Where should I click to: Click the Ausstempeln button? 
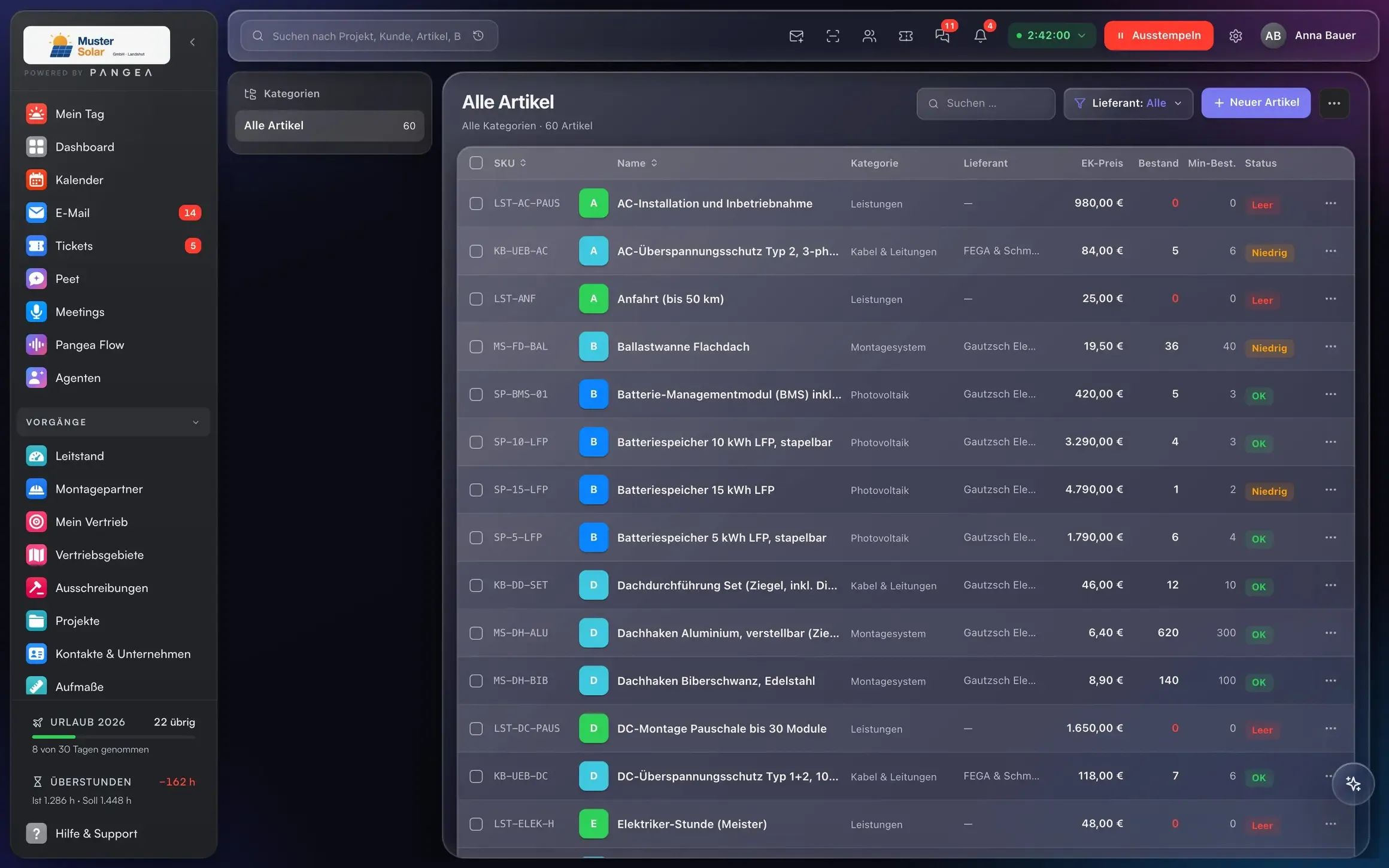pos(1158,35)
